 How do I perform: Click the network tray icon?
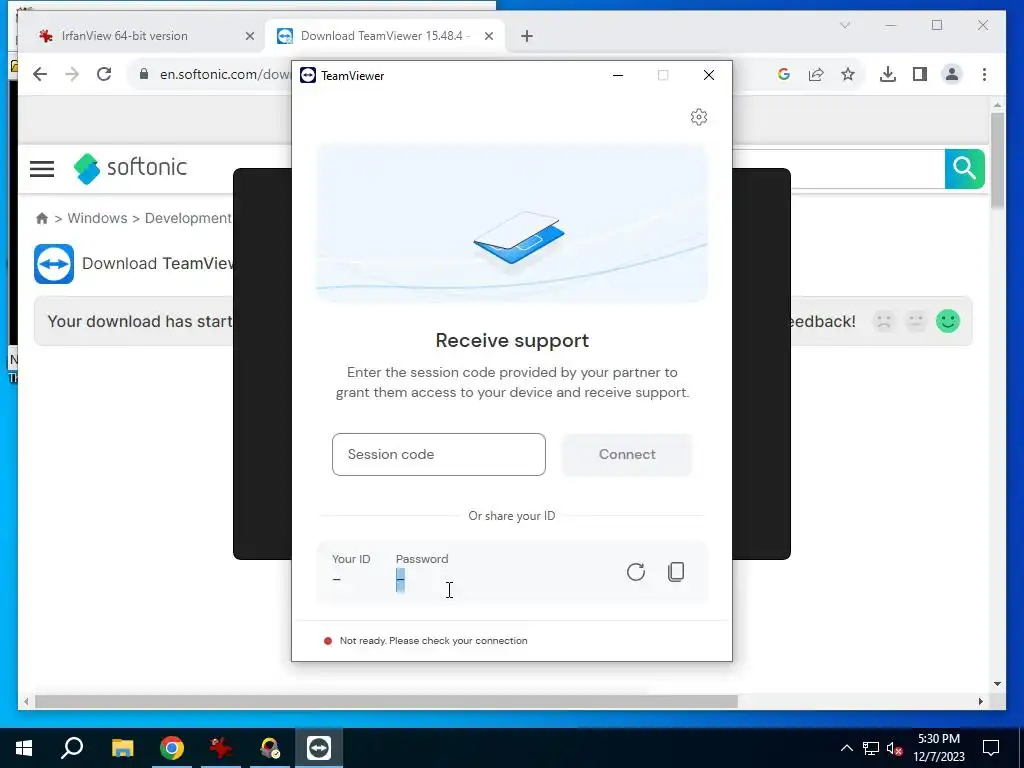point(871,748)
